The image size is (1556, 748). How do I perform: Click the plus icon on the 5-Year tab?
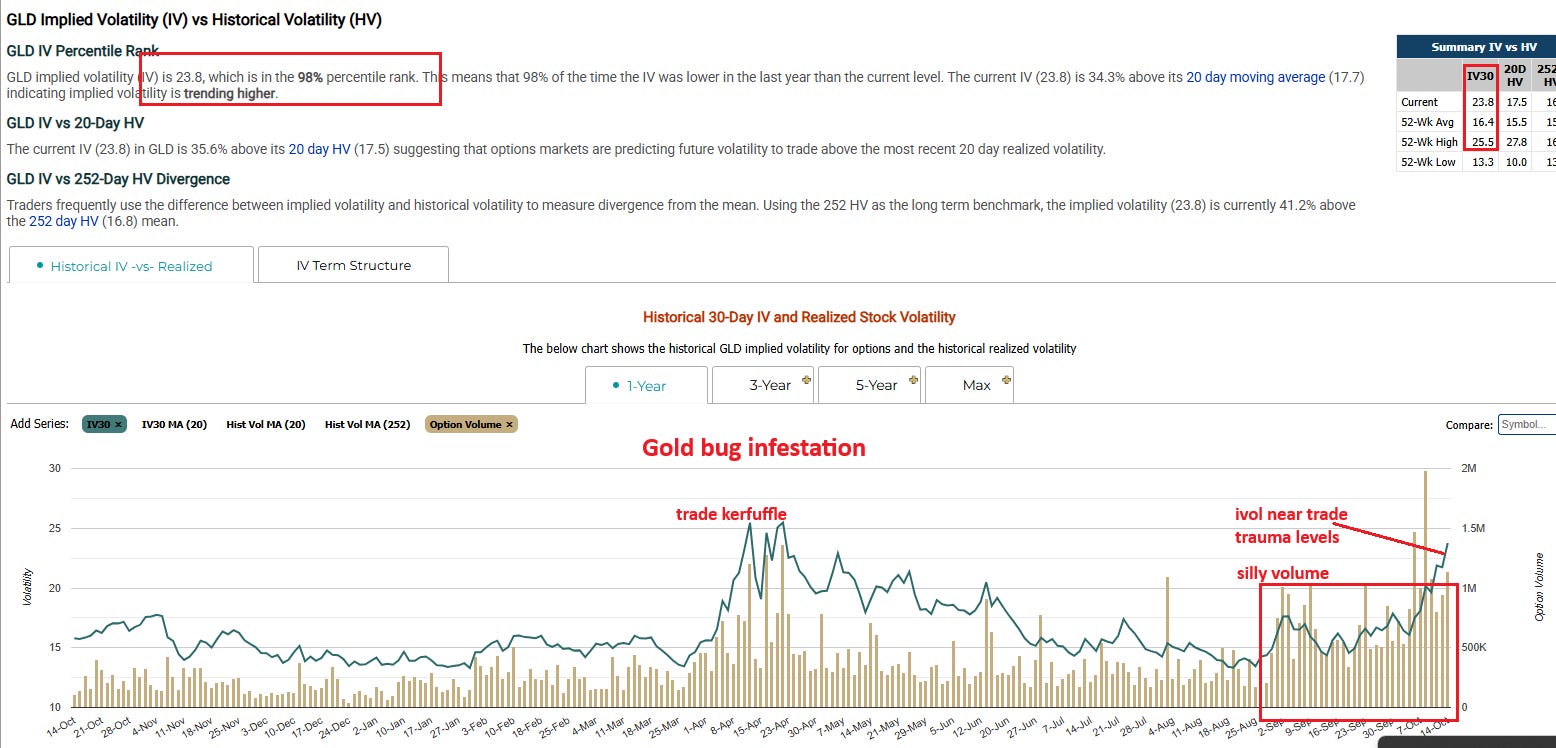pyautogui.click(x=912, y=378)
